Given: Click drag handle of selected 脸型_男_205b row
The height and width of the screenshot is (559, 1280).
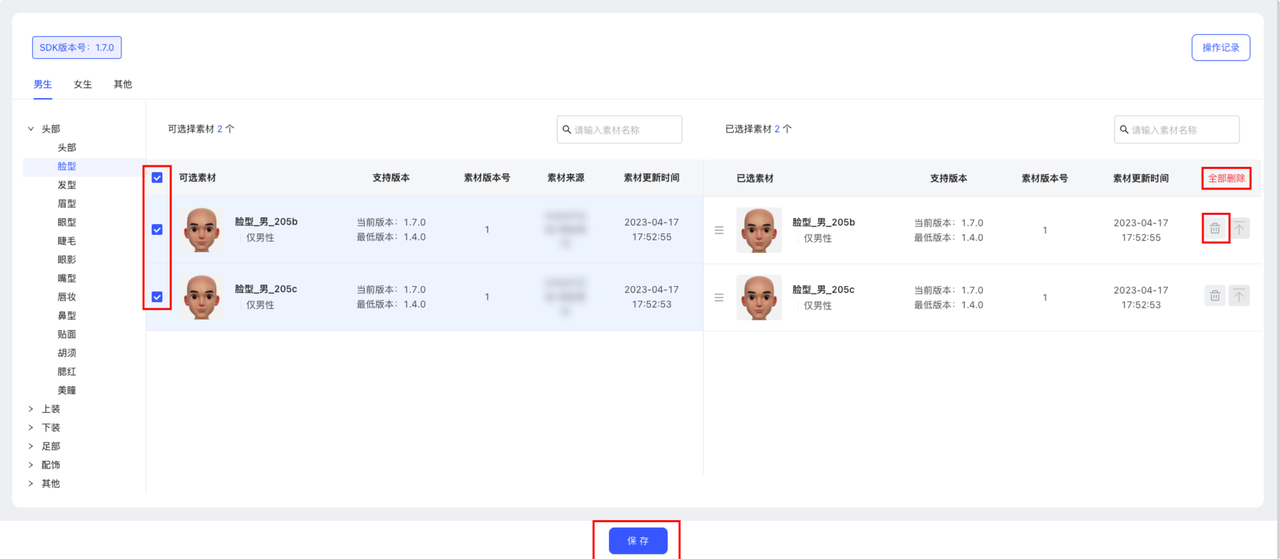Looking at the screenshot, I should [x=719, y=230].
